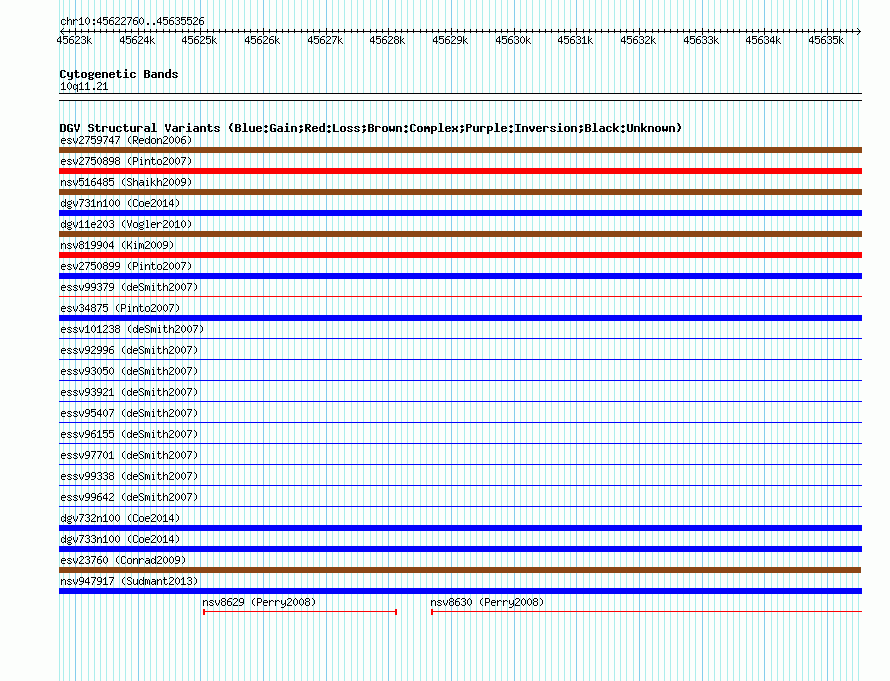Click the red loss bar under esv2750898
This screenshot has width=890, height=681.
coord(460,171)
